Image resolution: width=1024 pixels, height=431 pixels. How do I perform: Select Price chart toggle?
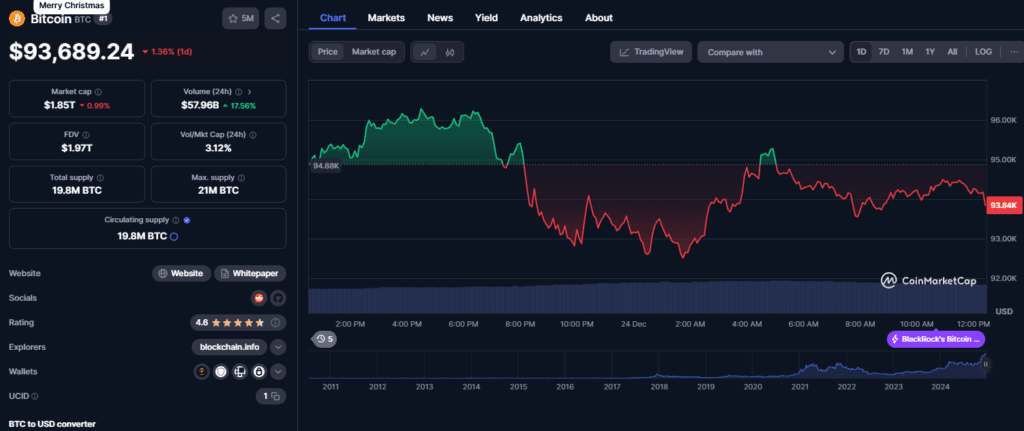coord(327,52)
